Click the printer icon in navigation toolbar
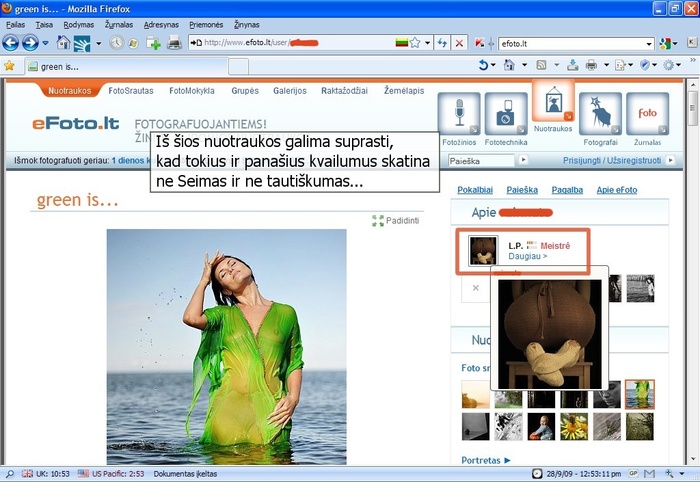This screenshot has height=482, width=700. coord(174,43)
